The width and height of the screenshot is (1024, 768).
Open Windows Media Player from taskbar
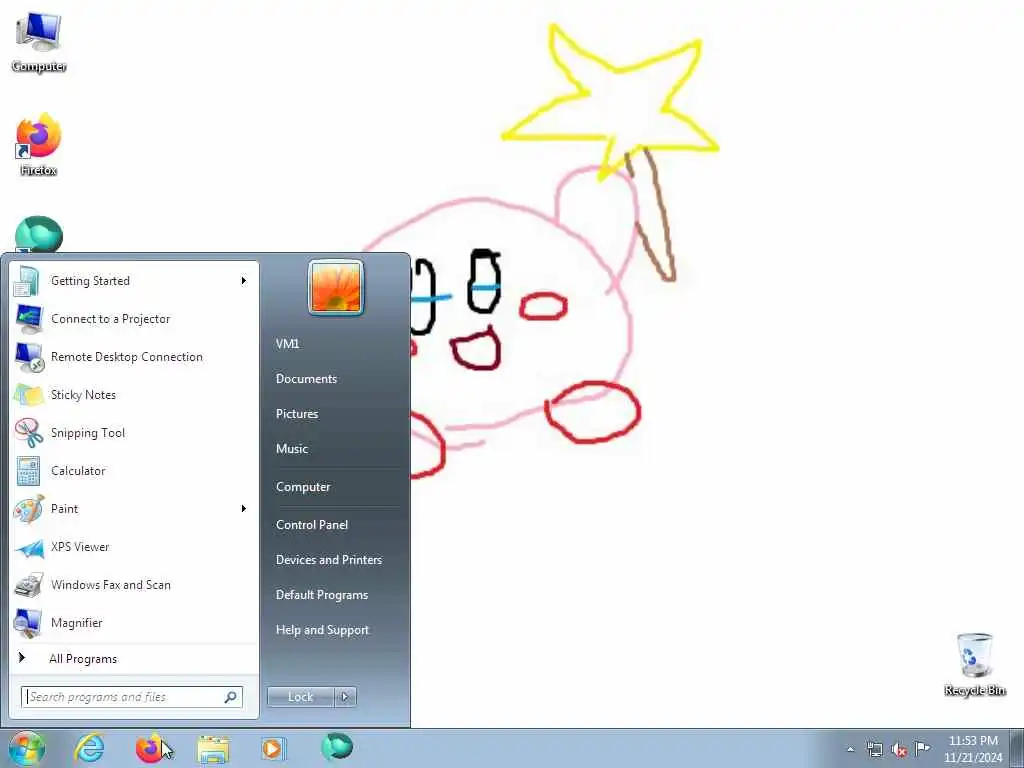tap(272, 748)
